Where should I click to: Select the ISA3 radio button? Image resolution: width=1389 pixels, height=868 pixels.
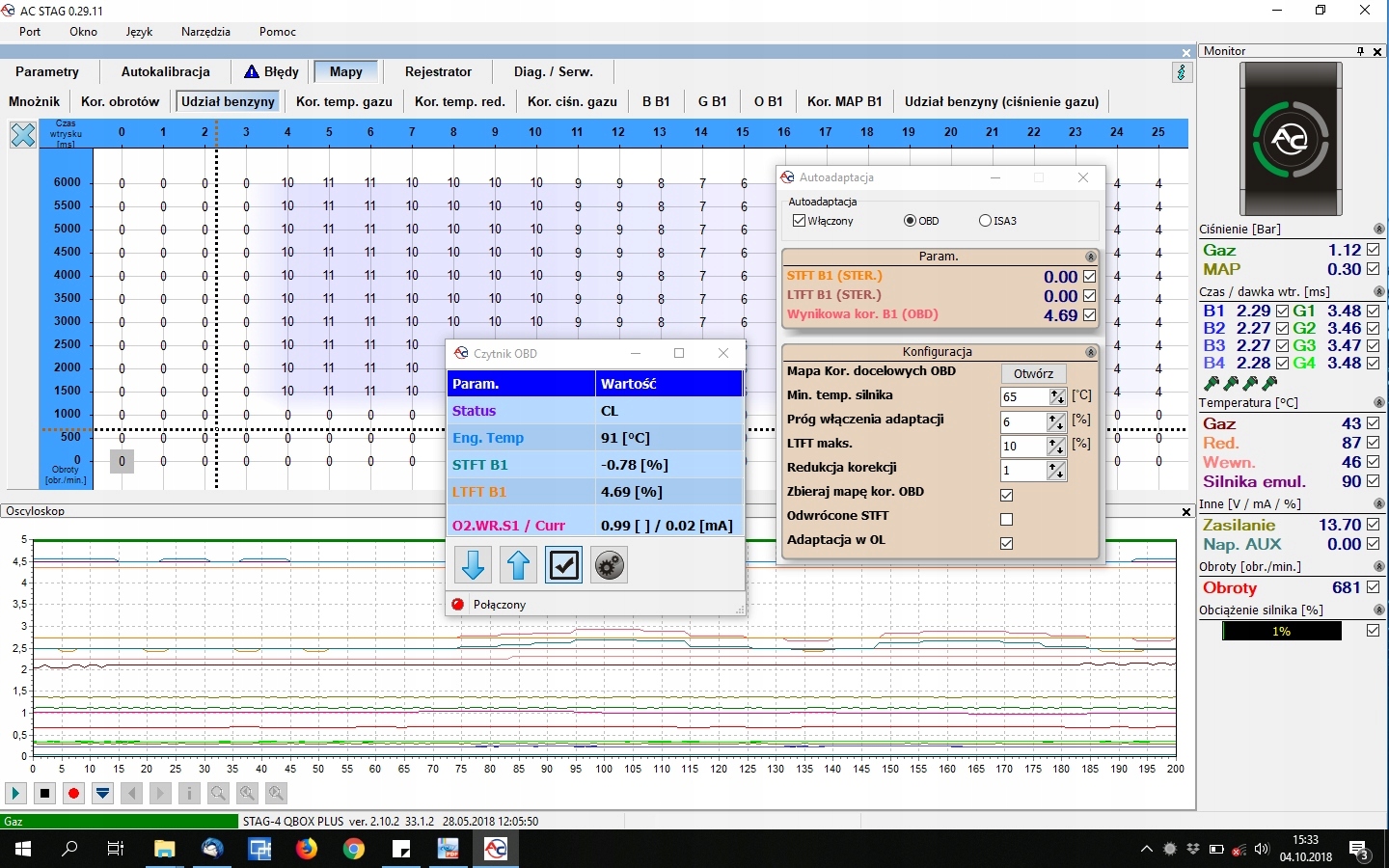click(985, 221)
